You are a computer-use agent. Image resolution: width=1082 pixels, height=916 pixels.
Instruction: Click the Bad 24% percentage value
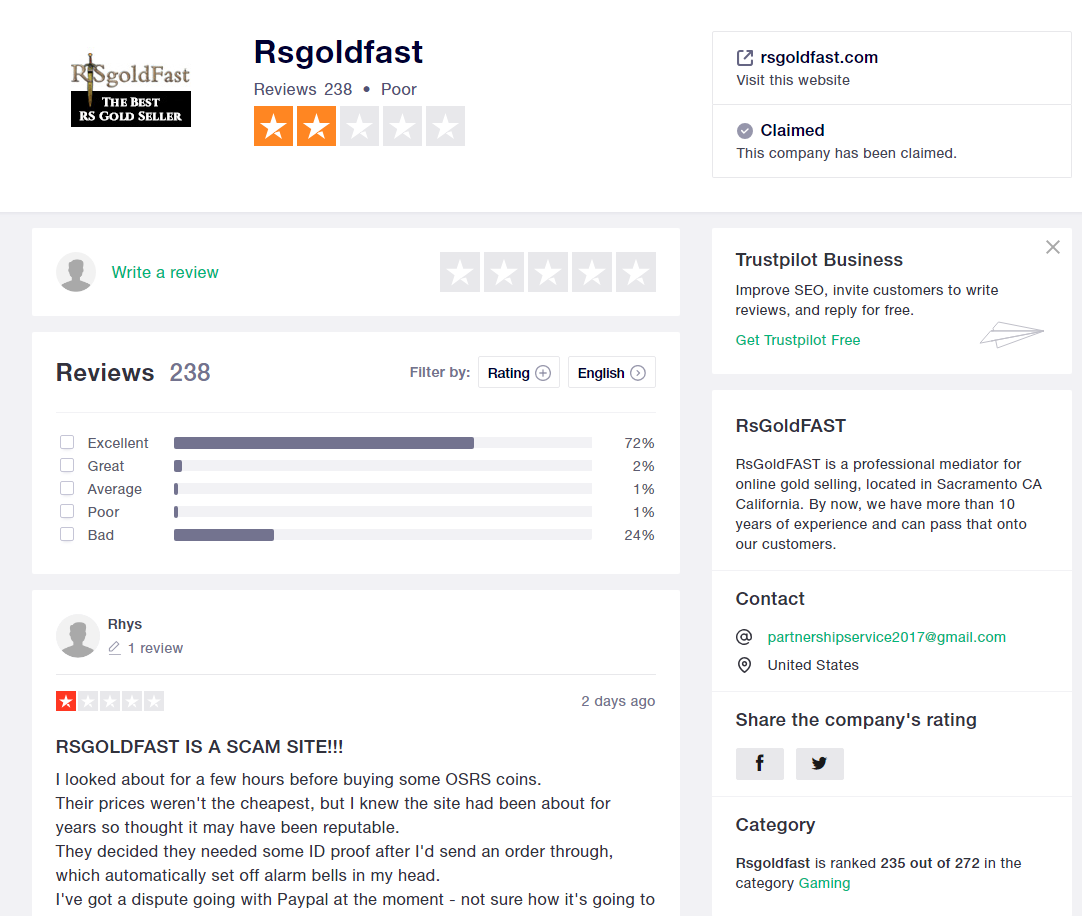[x=639, y=535]
